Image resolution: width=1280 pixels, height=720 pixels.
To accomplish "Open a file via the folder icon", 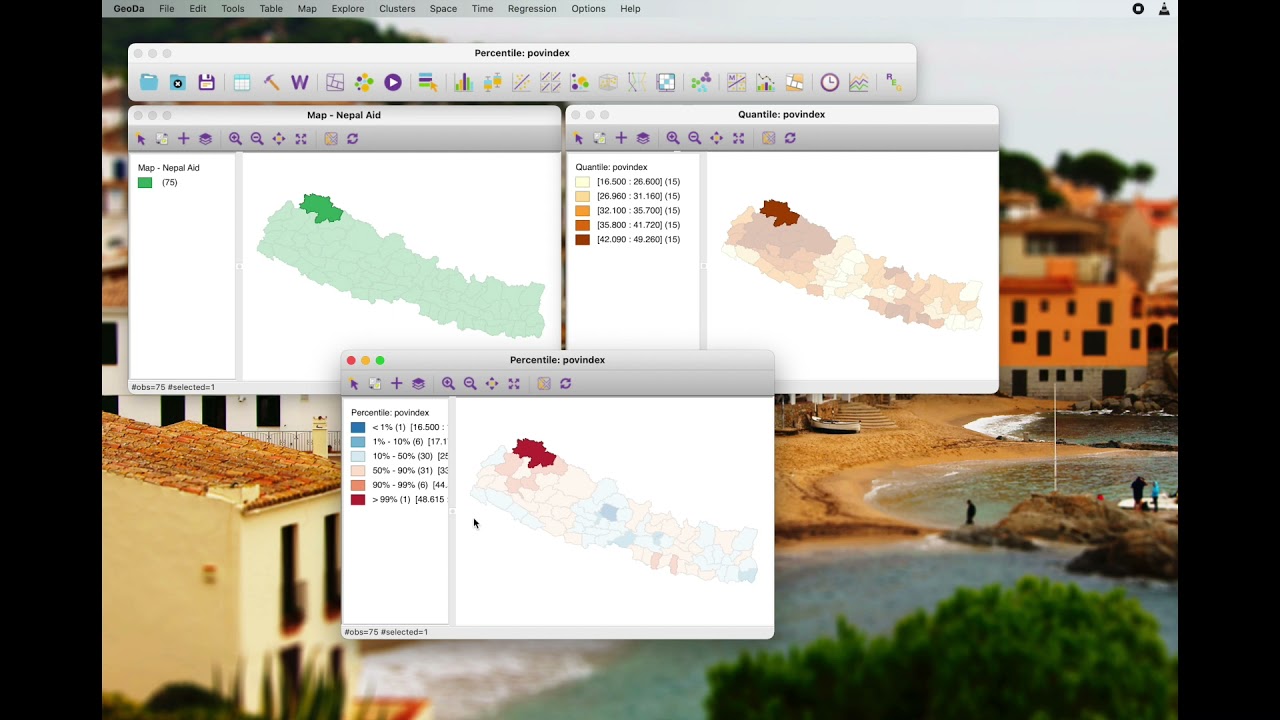I will point(149,83).
